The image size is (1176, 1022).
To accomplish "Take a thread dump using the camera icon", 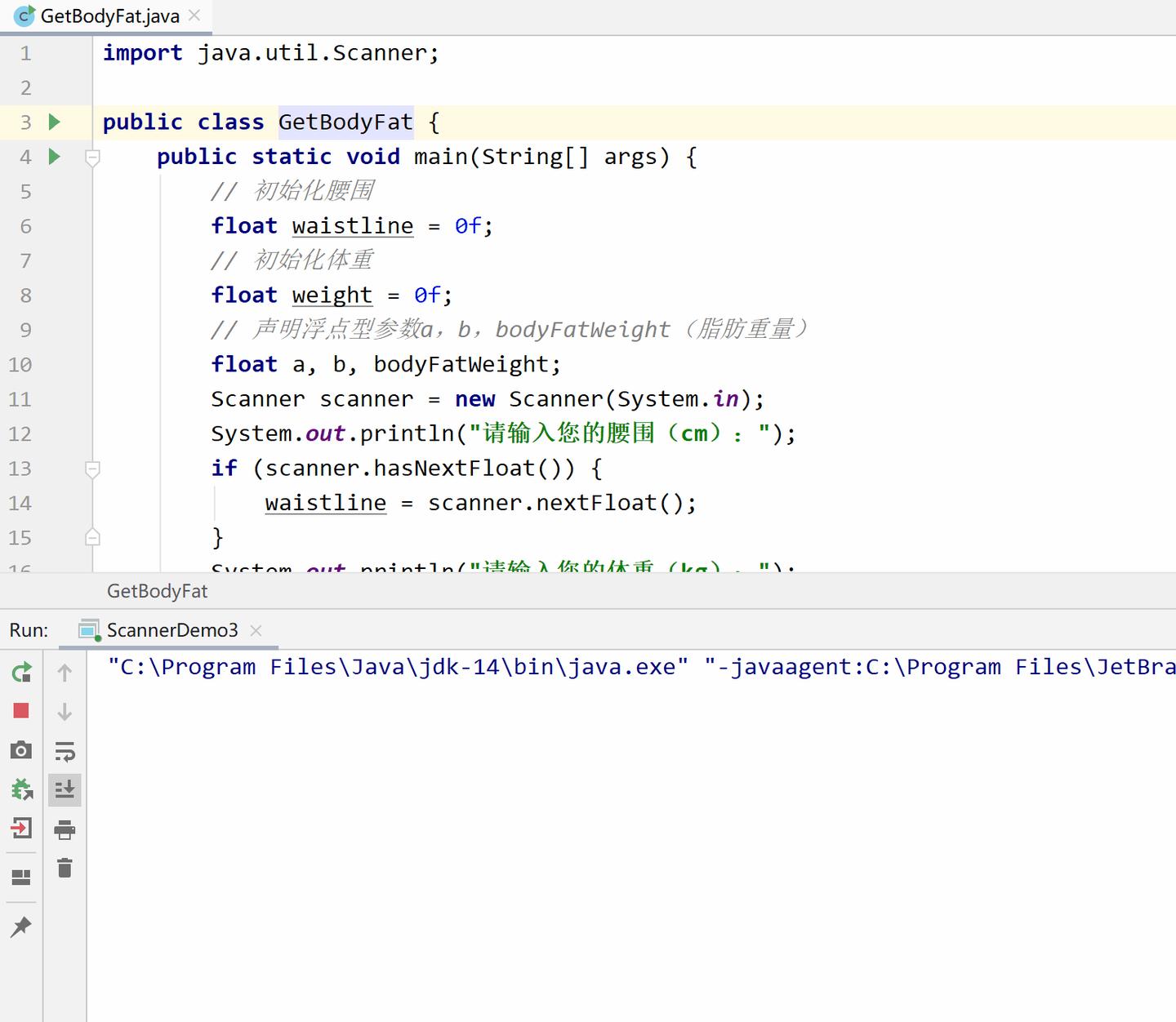I will (x=22, y=749).
